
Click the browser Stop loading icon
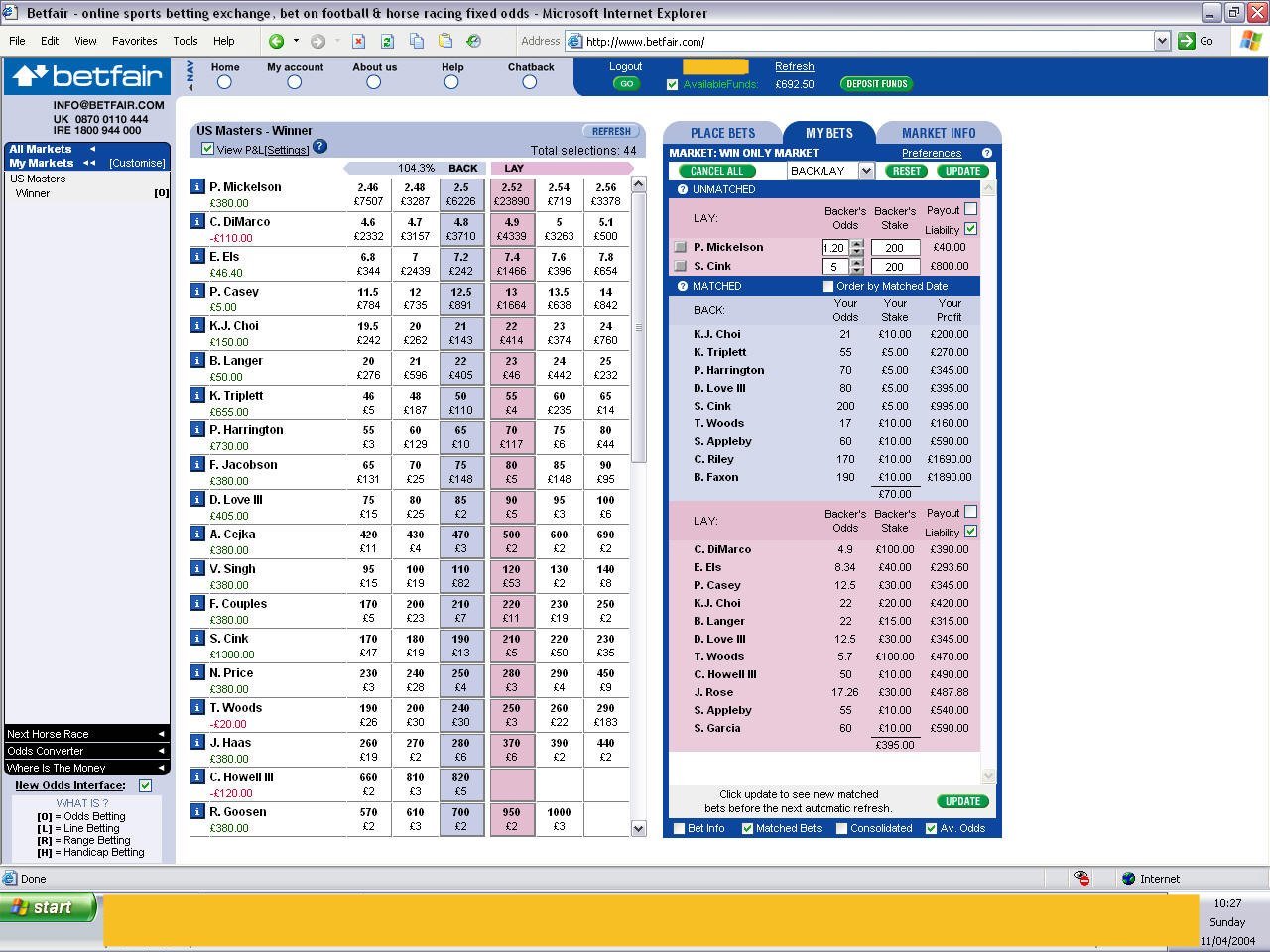[358, 41]
